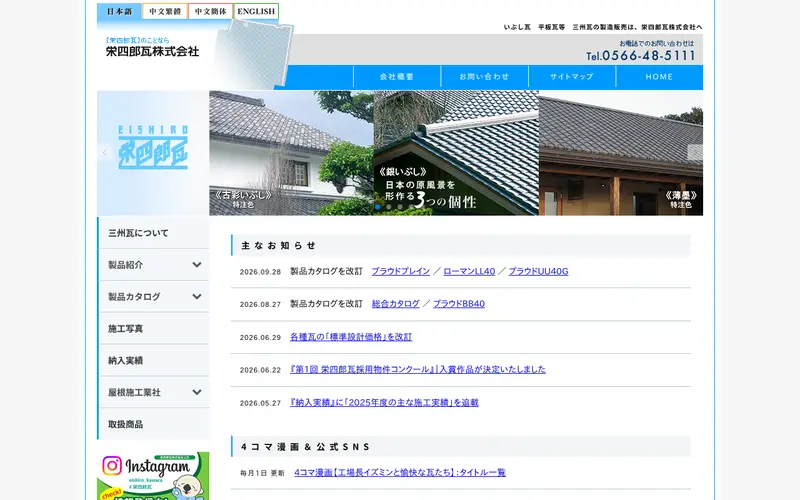Select the first carousel dot indicator
This screenshot has height=500, width=800.
(378, 207)
